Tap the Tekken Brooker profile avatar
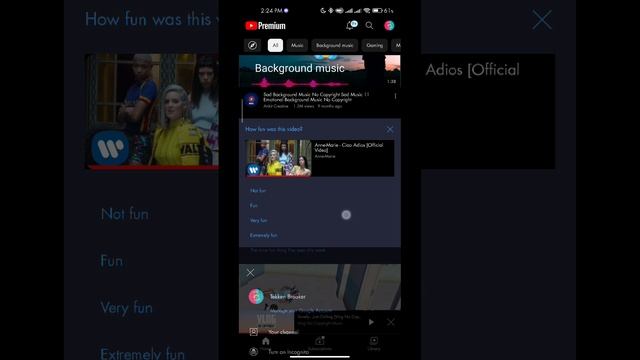 point(256,296)
